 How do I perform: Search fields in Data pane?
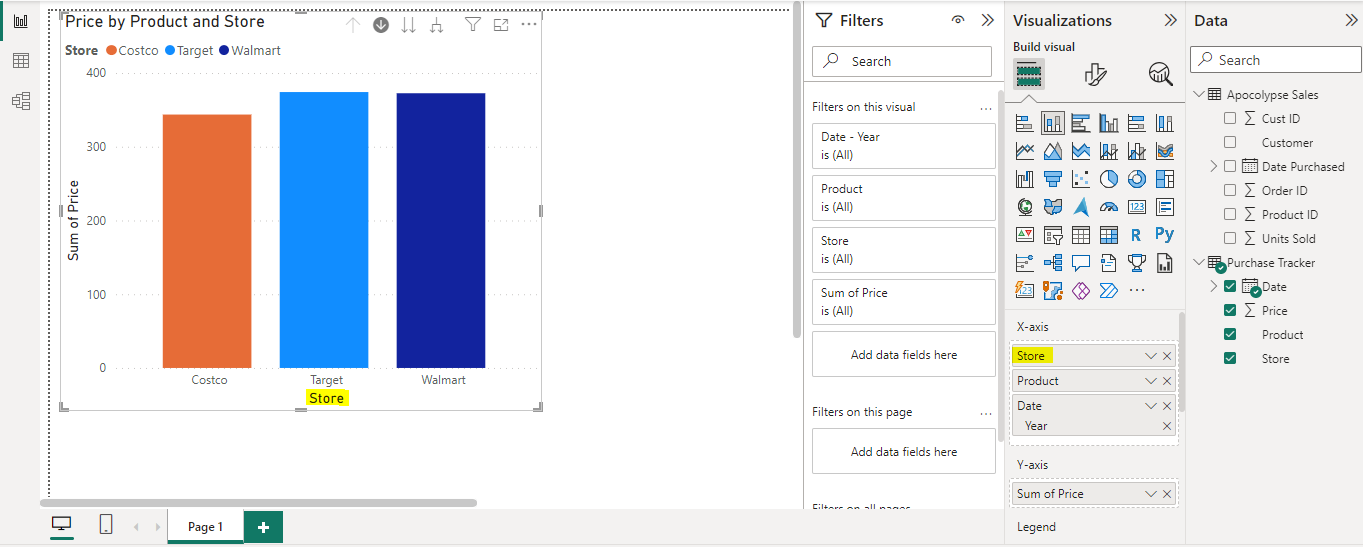[1276, 60]
